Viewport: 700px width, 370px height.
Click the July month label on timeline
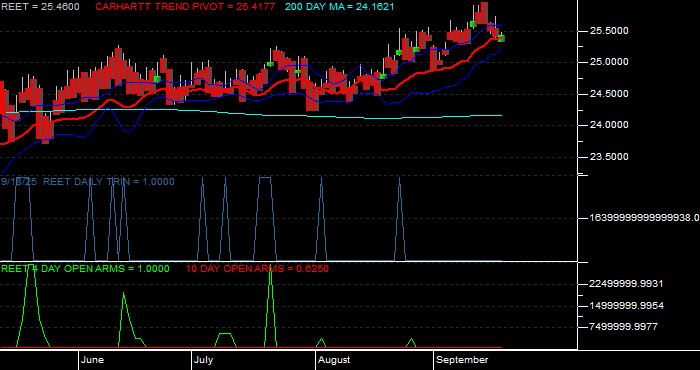pos(205,360)
